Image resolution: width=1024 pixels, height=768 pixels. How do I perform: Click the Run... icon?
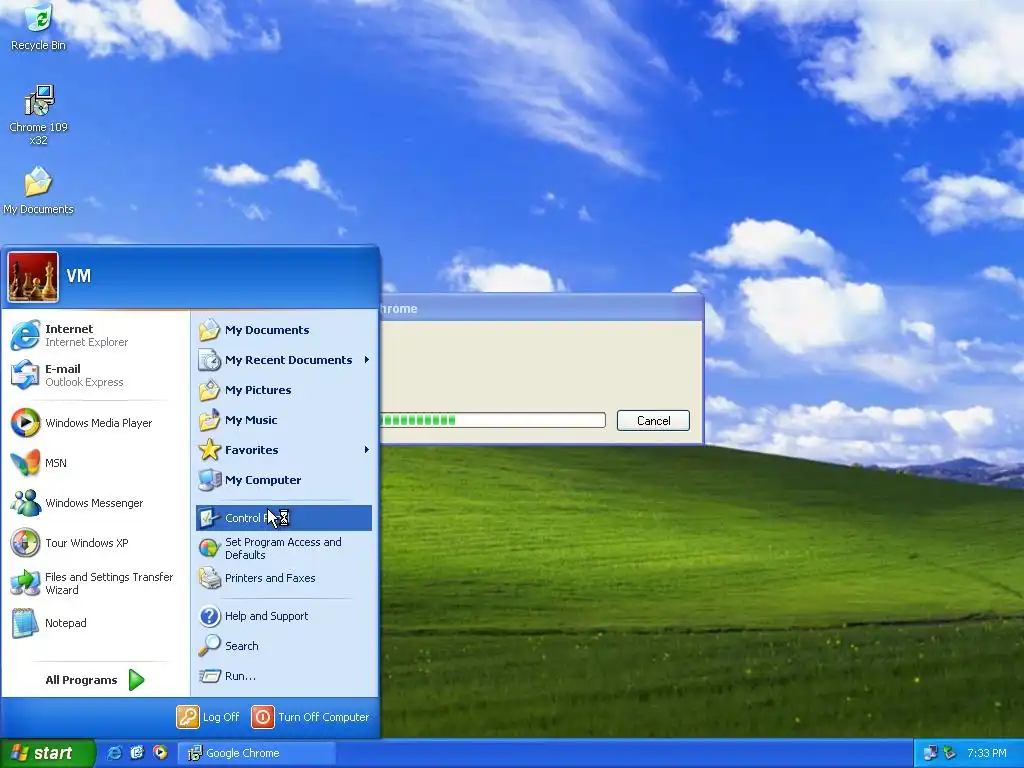click(x=209, y=676)
